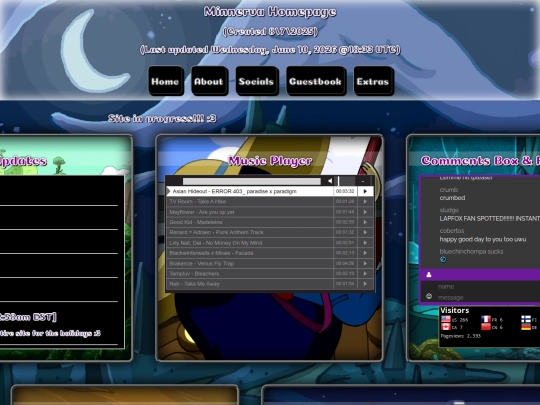This screenshot has height=405, width=540.
Task: Adjust the music player volume slider
Action: pos(345,181)
